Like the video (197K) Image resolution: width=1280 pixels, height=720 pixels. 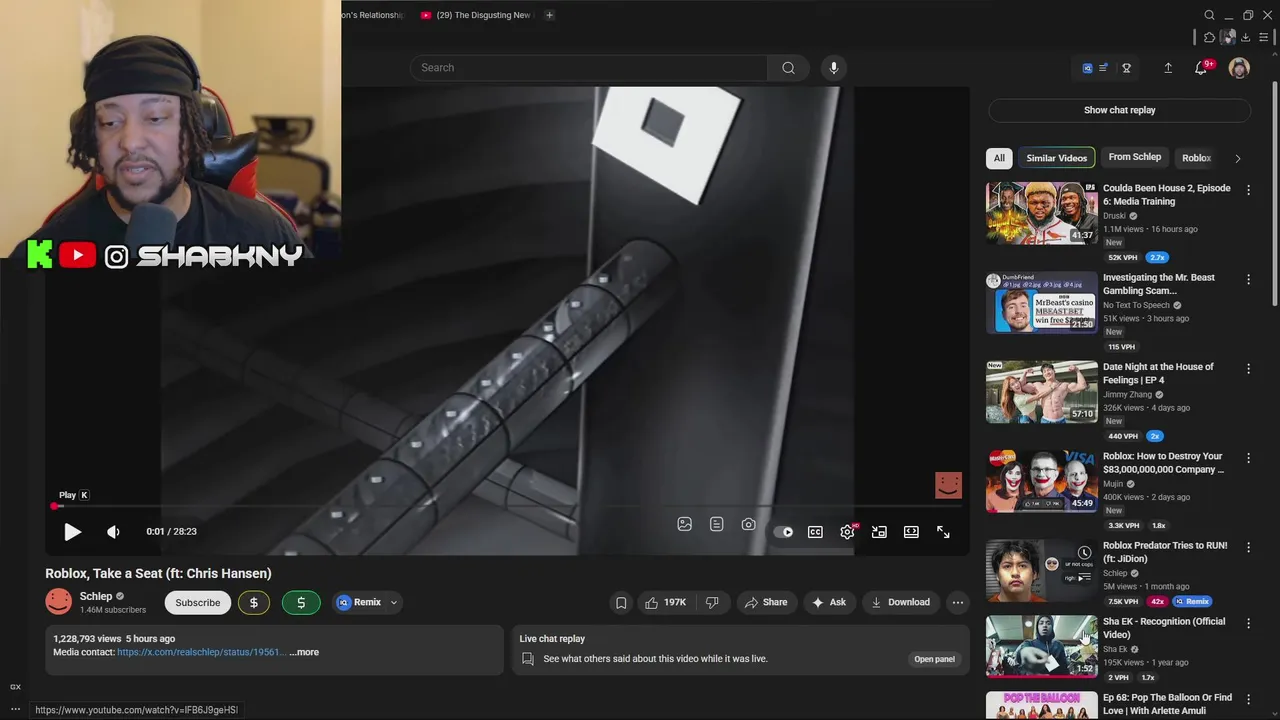(665, 602)
